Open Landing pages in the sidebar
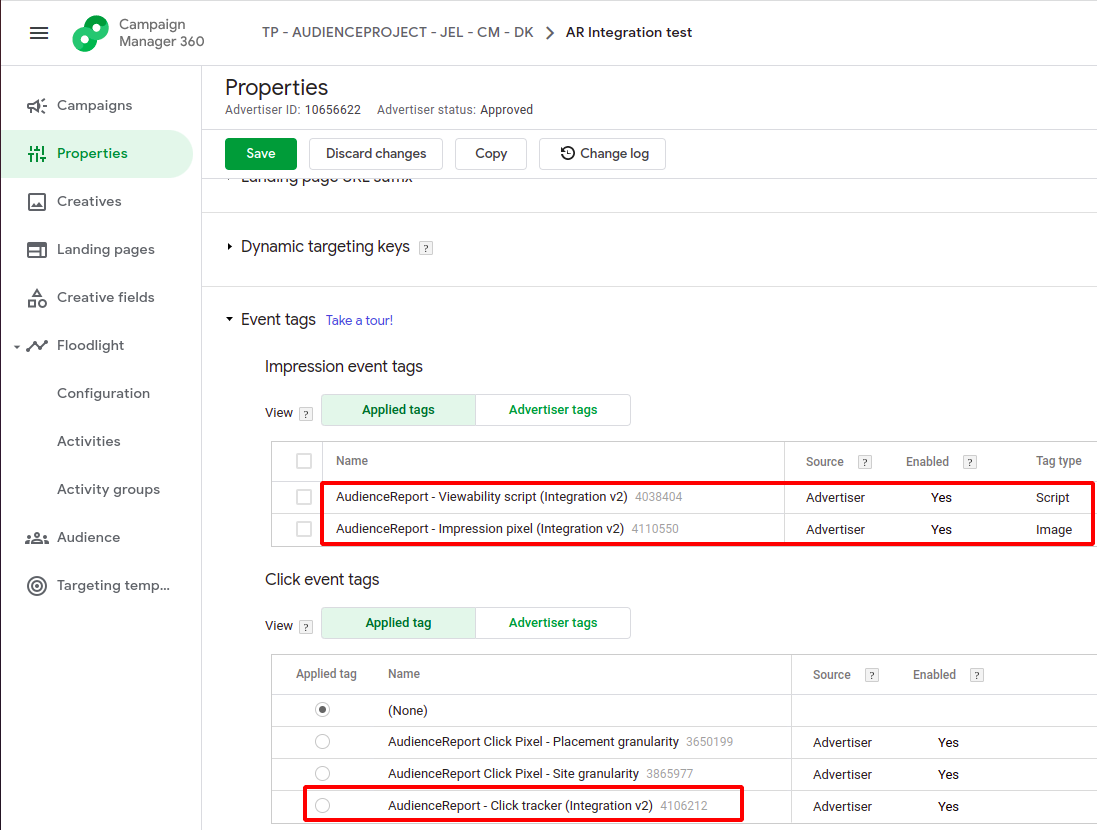This screenshot has width=1097, height=830. (x=106, y=250)
